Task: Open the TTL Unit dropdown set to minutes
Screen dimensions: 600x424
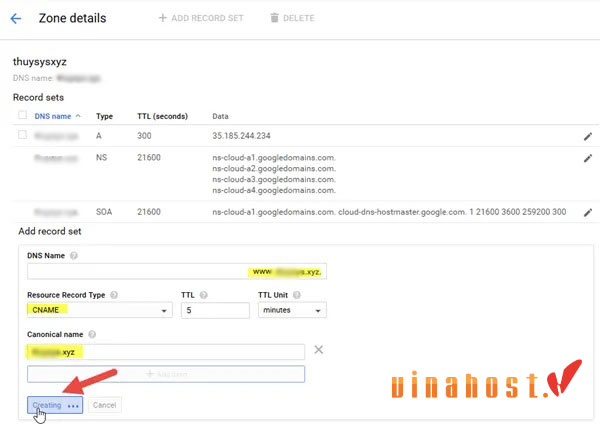Action: pos(291,311)
